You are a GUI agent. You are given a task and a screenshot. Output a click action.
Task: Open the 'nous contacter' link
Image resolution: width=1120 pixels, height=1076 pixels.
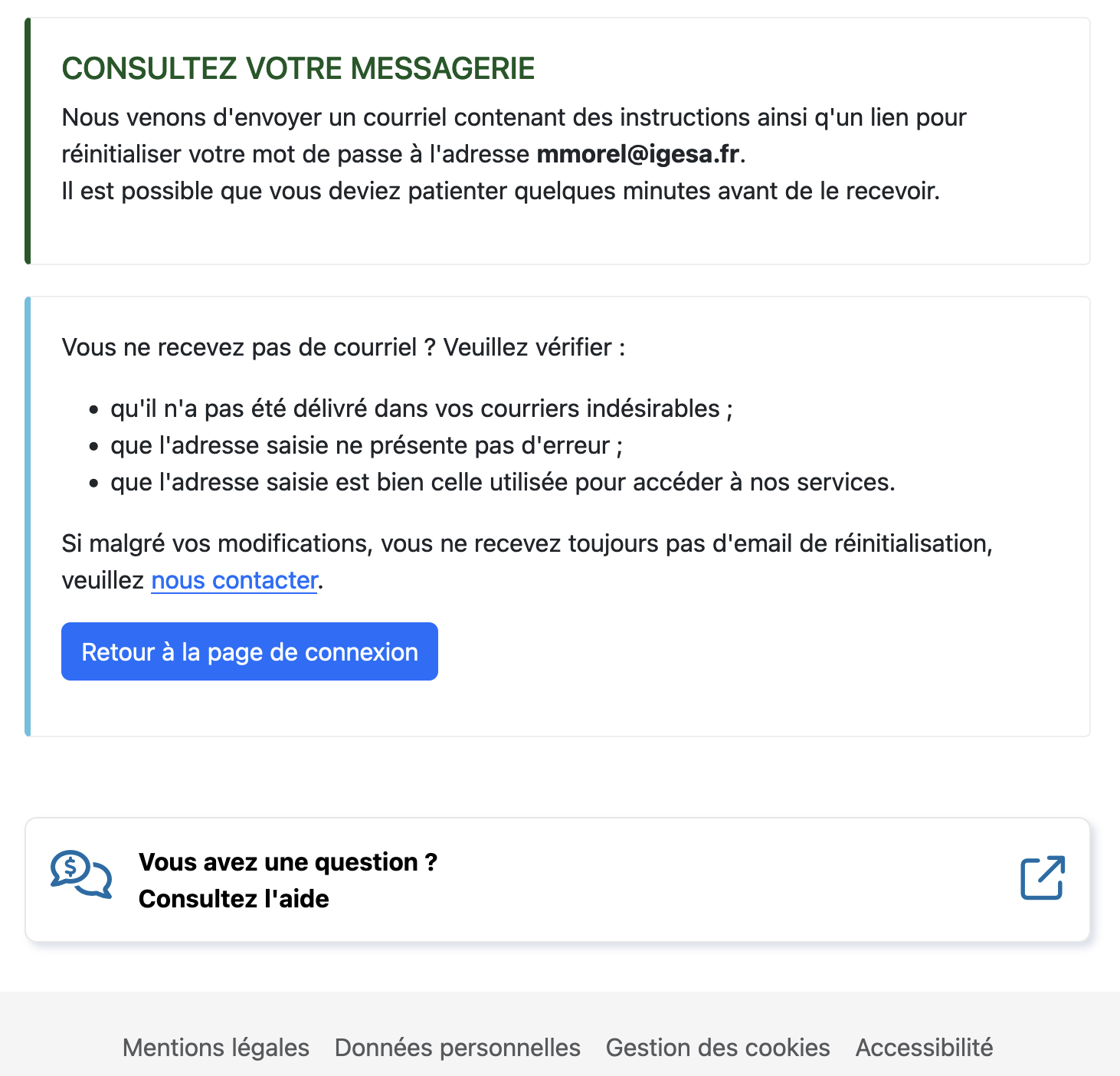point(234,580)
